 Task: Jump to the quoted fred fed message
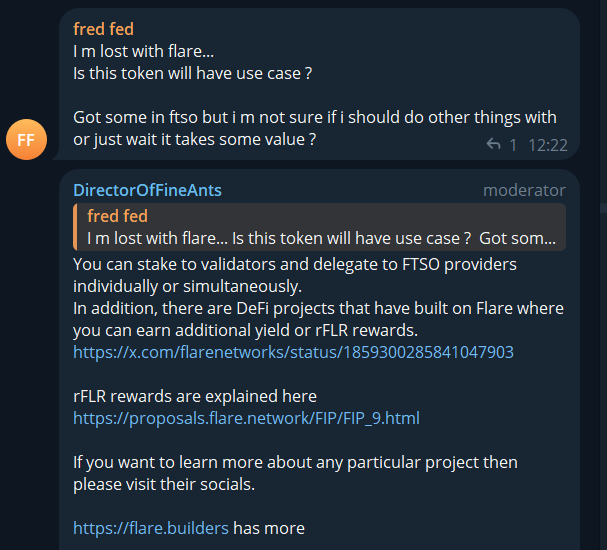click(x=320, y=227)
